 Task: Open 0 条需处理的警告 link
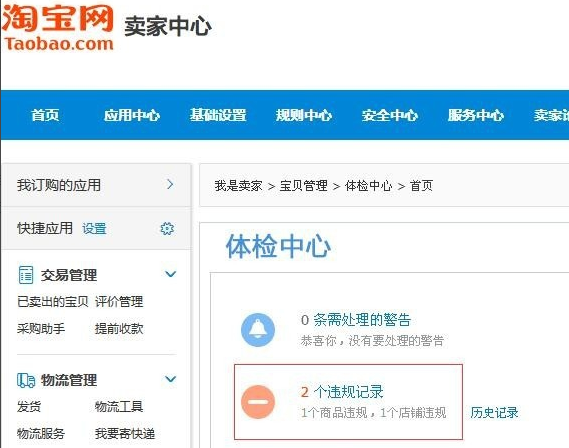pos(356,320)
